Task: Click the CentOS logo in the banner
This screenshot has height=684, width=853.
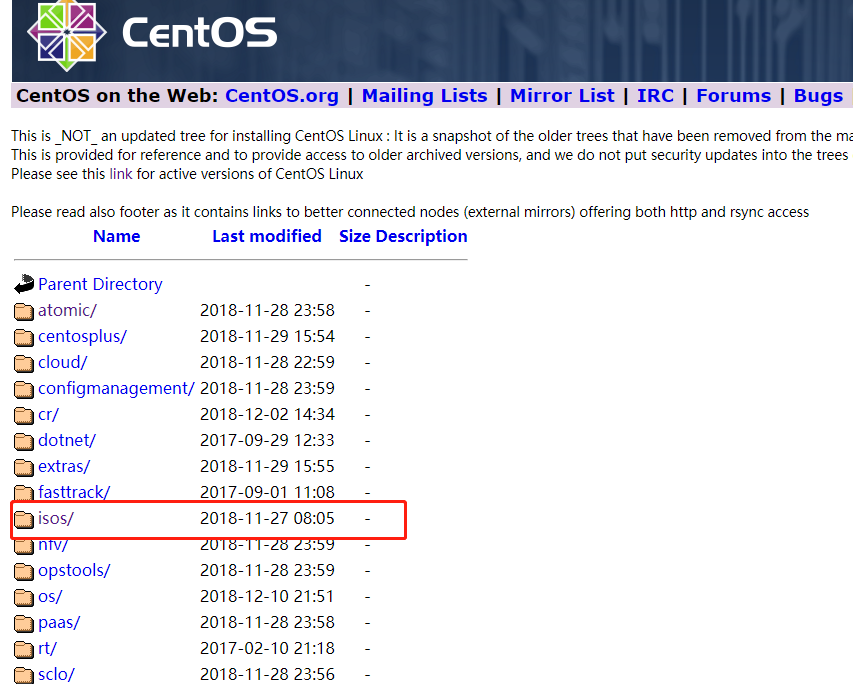Action: 152,34
